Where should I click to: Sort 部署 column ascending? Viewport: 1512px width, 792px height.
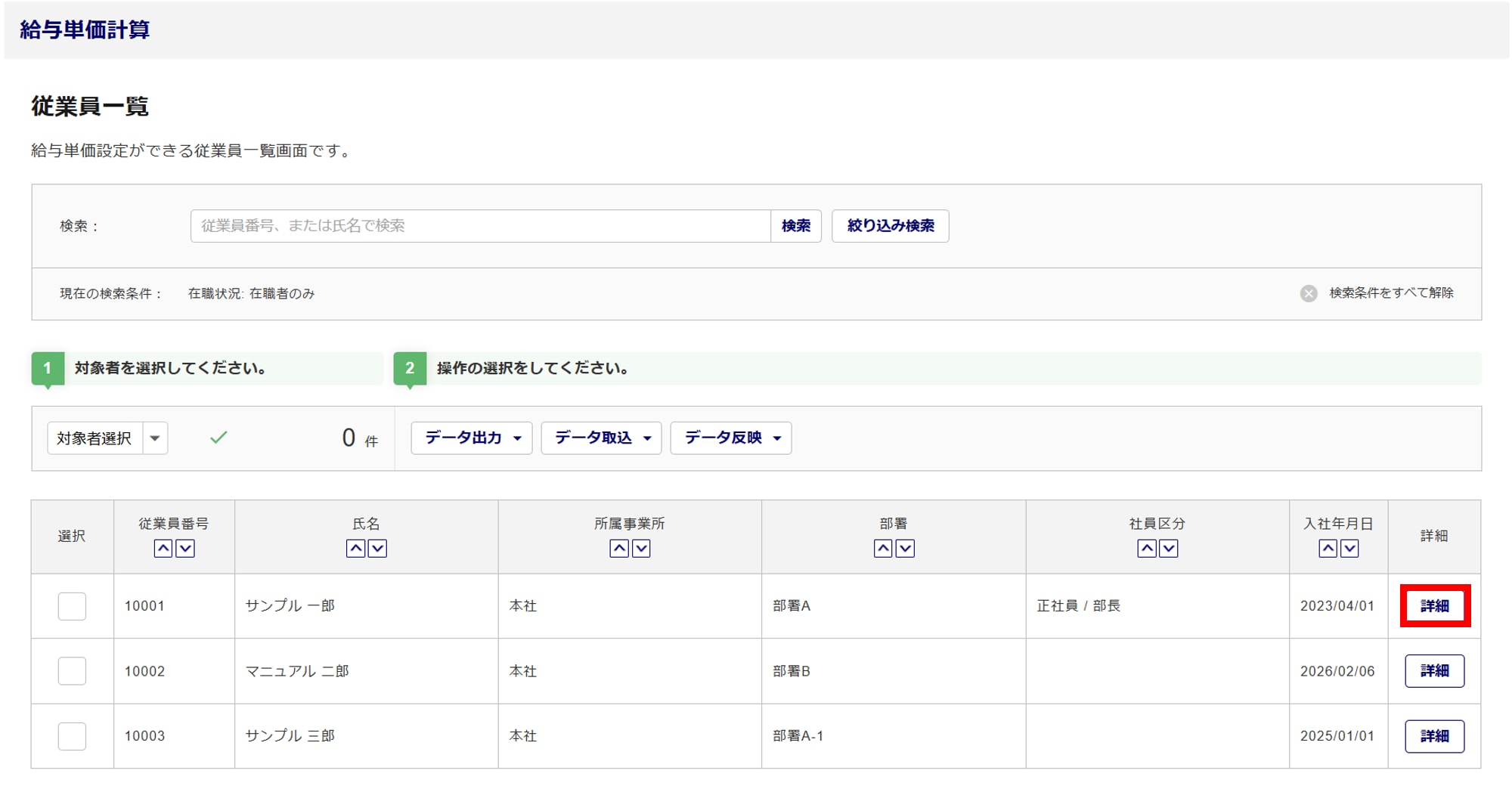[882, 549]
